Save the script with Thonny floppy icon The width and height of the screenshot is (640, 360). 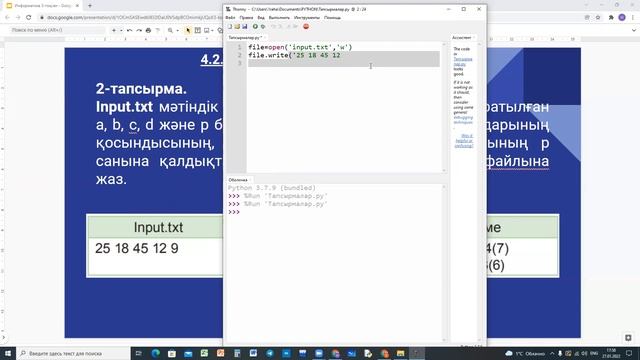click(x=244, y=27)
